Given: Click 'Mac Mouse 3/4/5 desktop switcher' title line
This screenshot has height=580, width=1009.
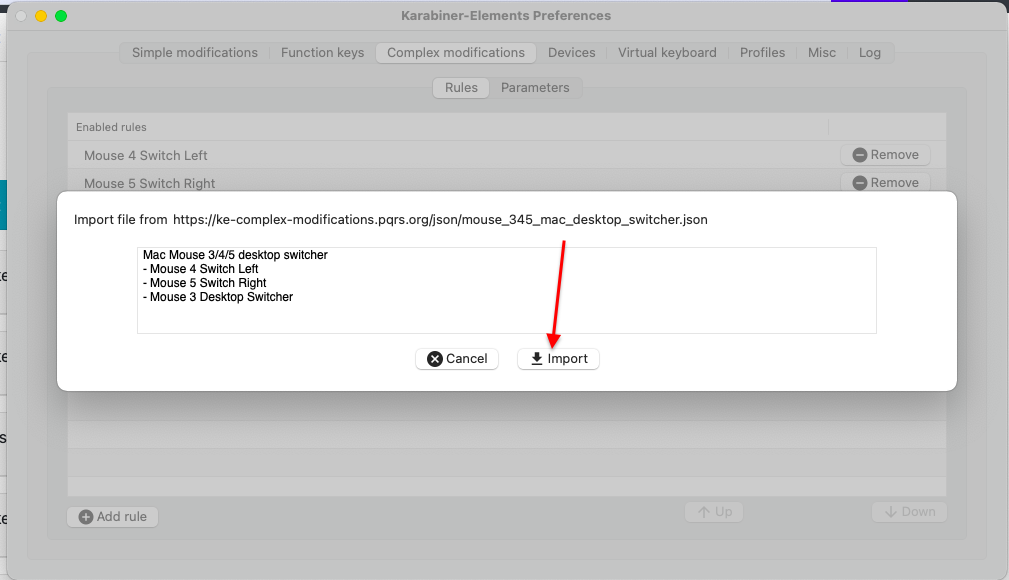Looking at the screenshot, I should tap(235, 255).
